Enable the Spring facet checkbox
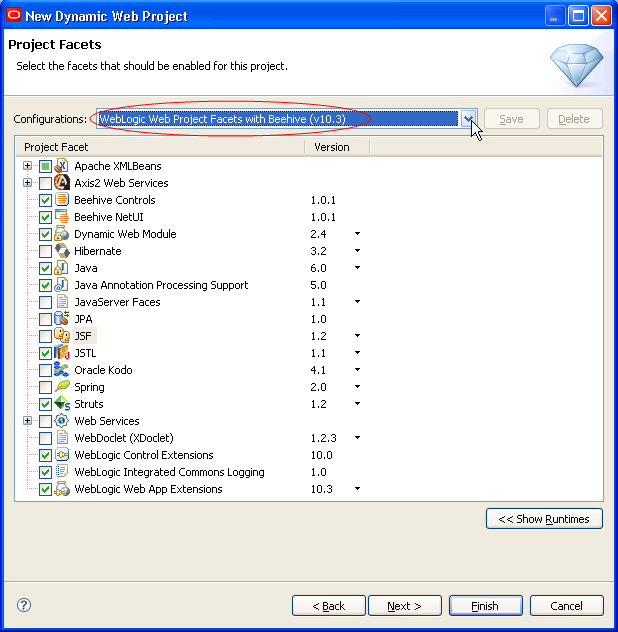618x632 pixels. tap(45, 387)
